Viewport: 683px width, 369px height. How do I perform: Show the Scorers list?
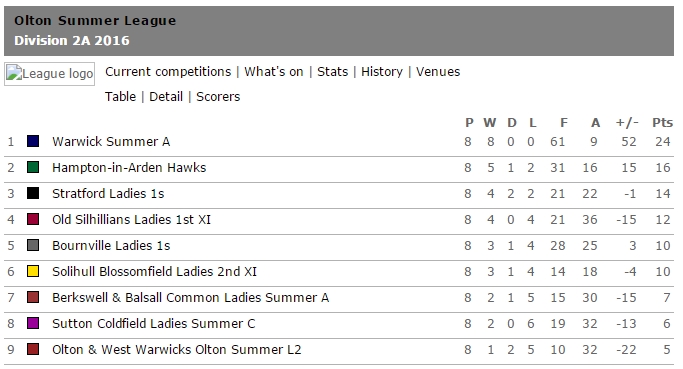218,96
